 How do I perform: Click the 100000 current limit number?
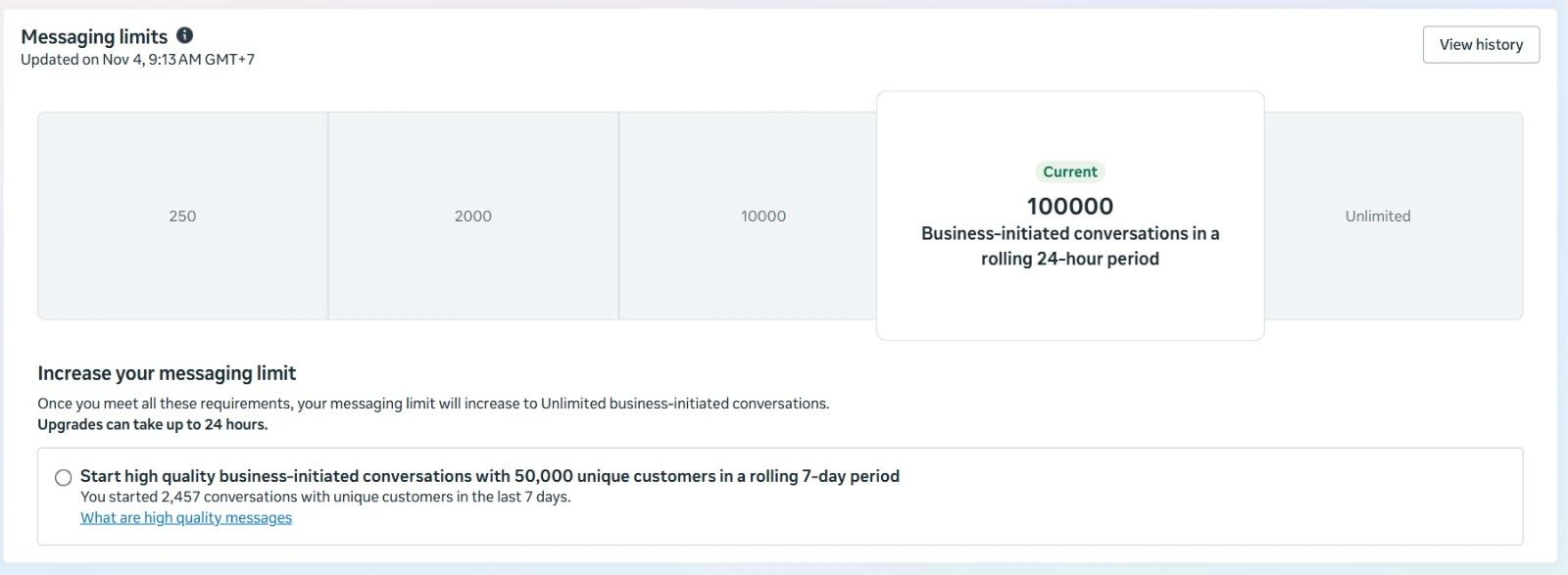click(1069, 207)
